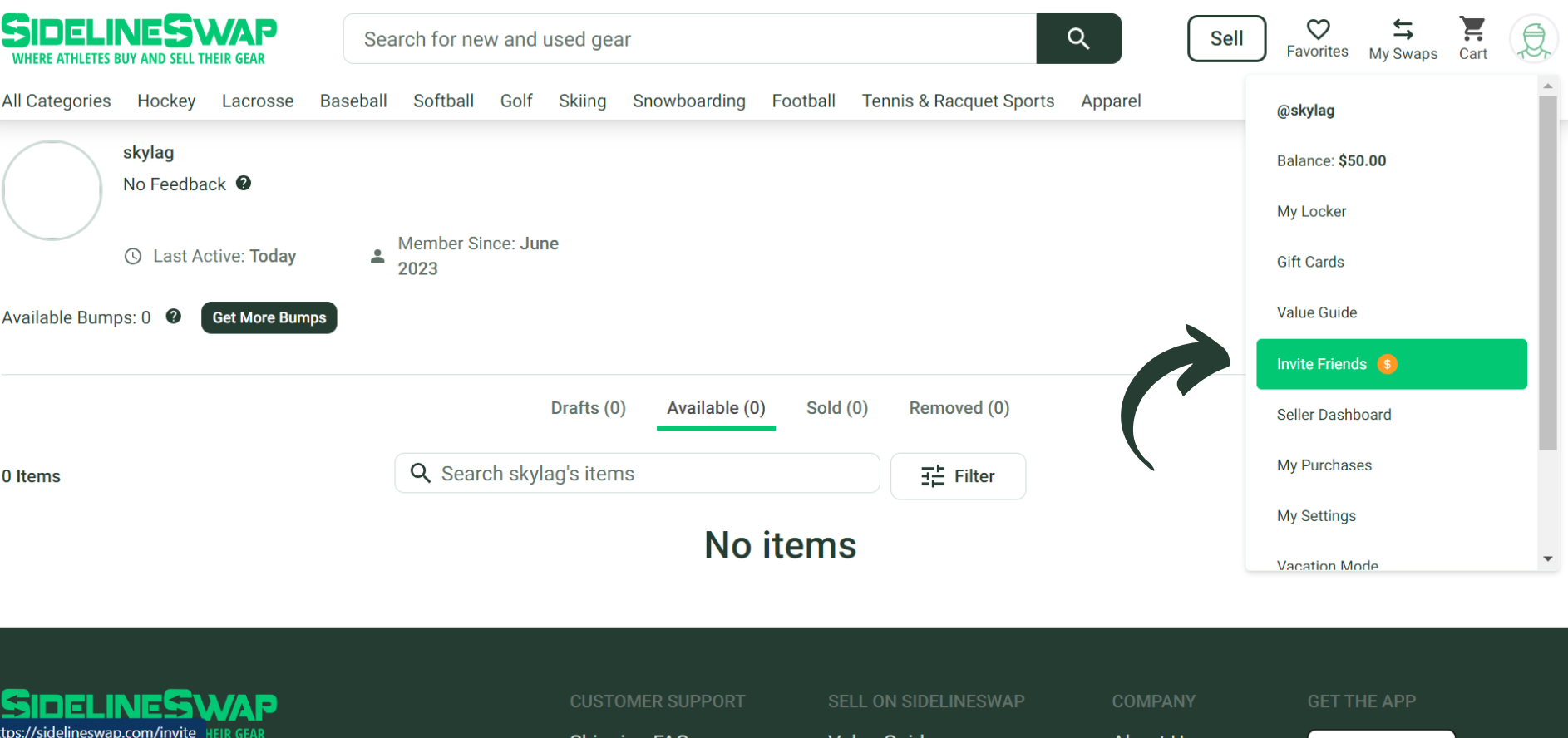Open the Hockey category
1568x738 pixels.
coord(166,101)
